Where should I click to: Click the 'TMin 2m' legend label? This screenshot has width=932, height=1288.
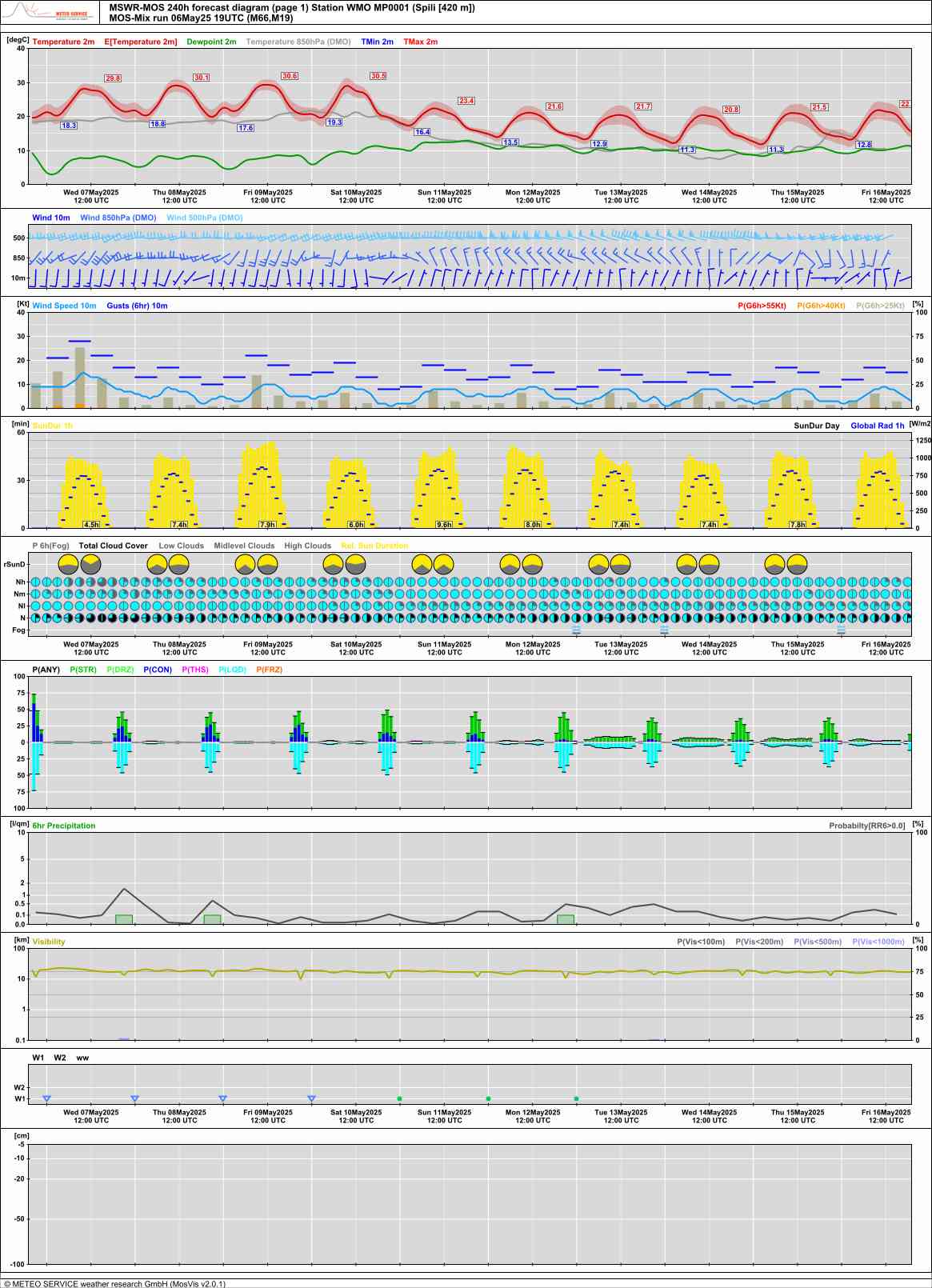[377, 42]
